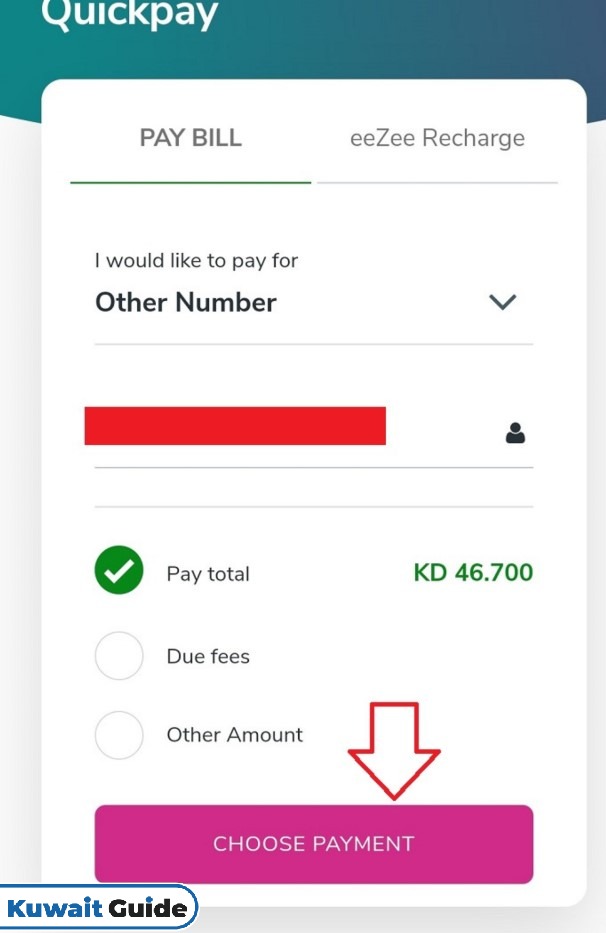Click the Due fees label text
Screen dimensions: 606x933
(x=208, y=656)
